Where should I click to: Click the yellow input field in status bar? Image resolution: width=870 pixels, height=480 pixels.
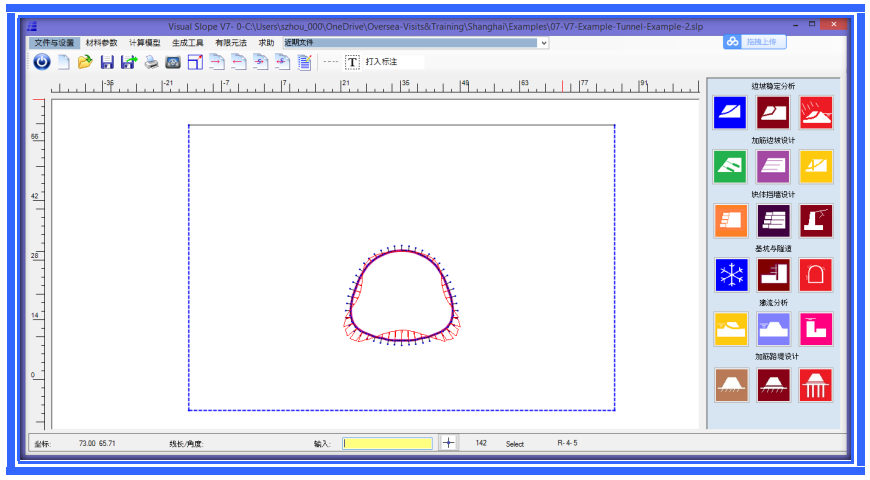click(388, 443)
